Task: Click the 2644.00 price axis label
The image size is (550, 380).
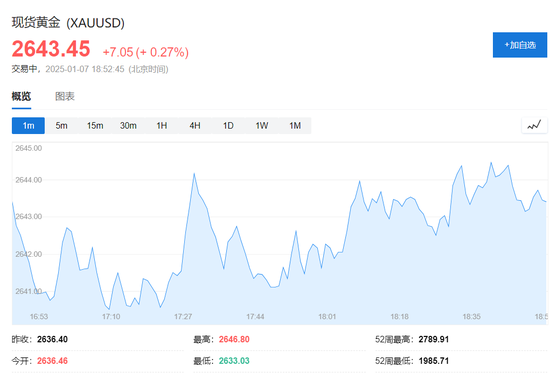Action: coord(28,180)
